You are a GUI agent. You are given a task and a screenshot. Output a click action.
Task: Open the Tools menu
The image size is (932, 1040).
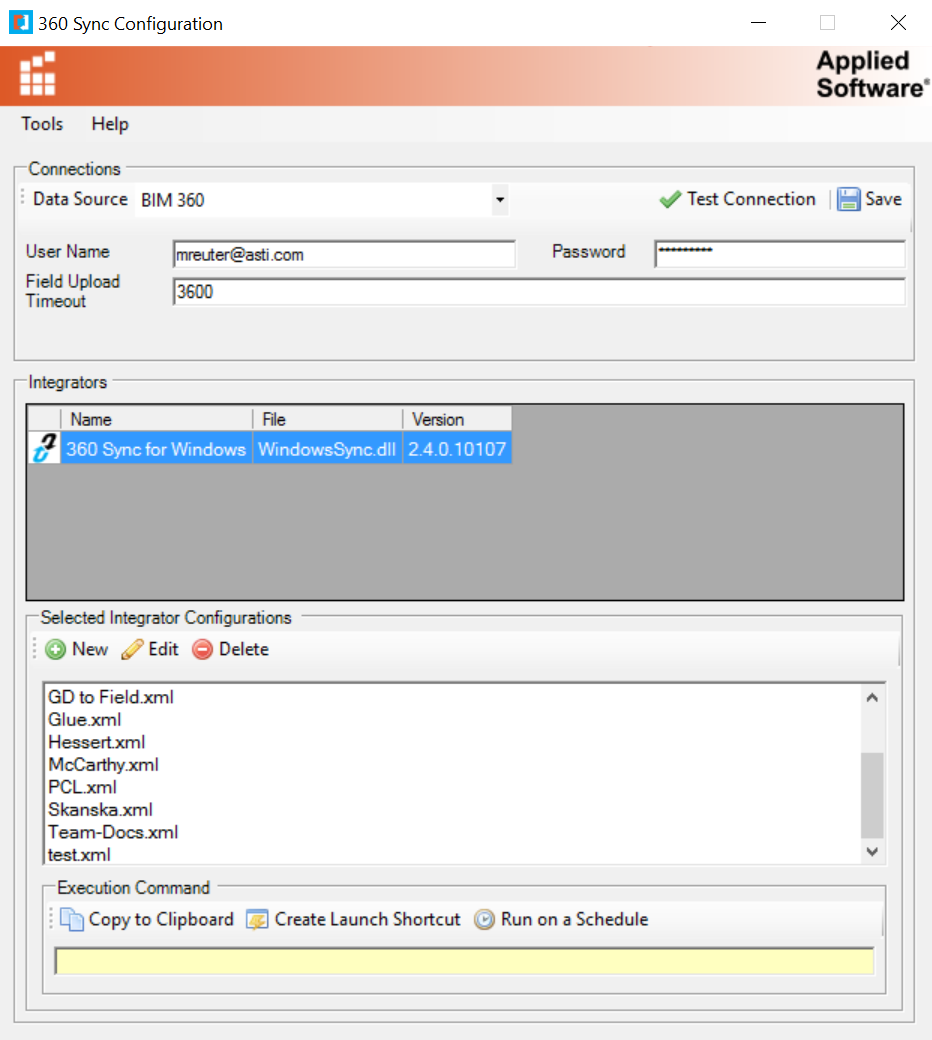42,124
